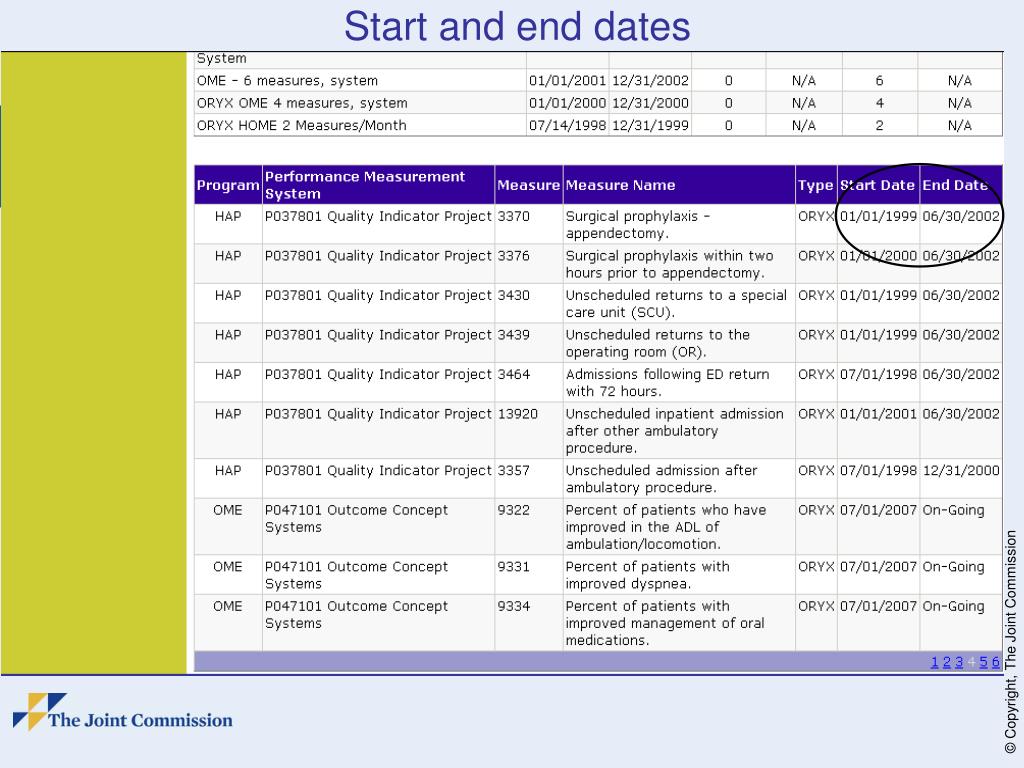The width and height of the screenshot is (1024, 768).
Task: Click 'Surgical prophylaxis - appendectomy.' measure name
Action: pyautogui.click(x=637, y=225)
